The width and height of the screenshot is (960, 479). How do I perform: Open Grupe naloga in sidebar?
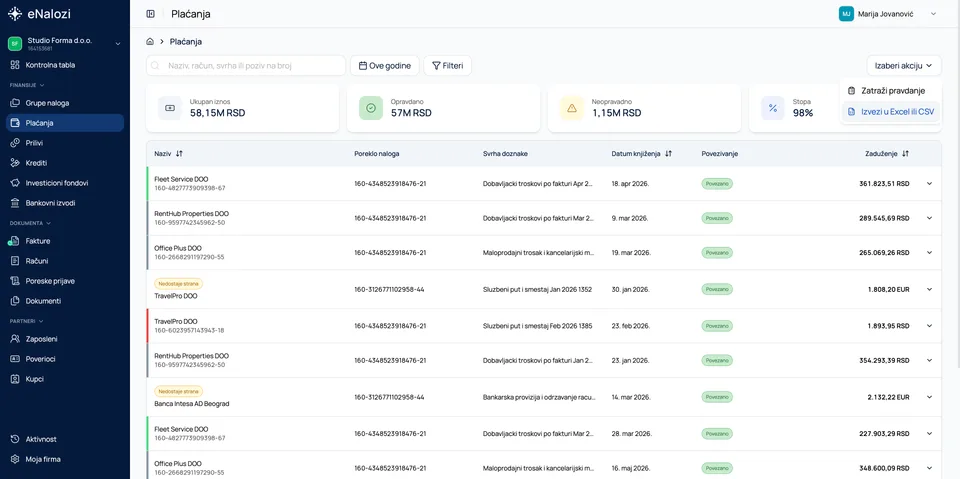(65, 103)
